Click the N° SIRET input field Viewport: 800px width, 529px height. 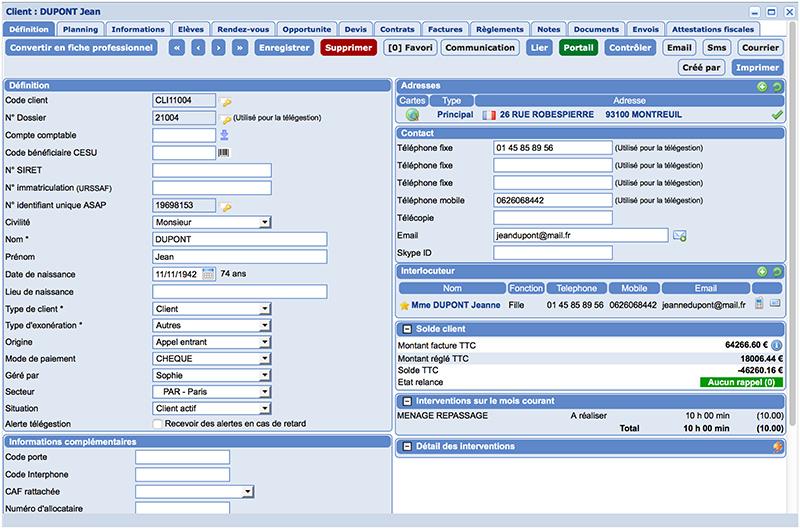pyautogui.click(x=212, y=170)
